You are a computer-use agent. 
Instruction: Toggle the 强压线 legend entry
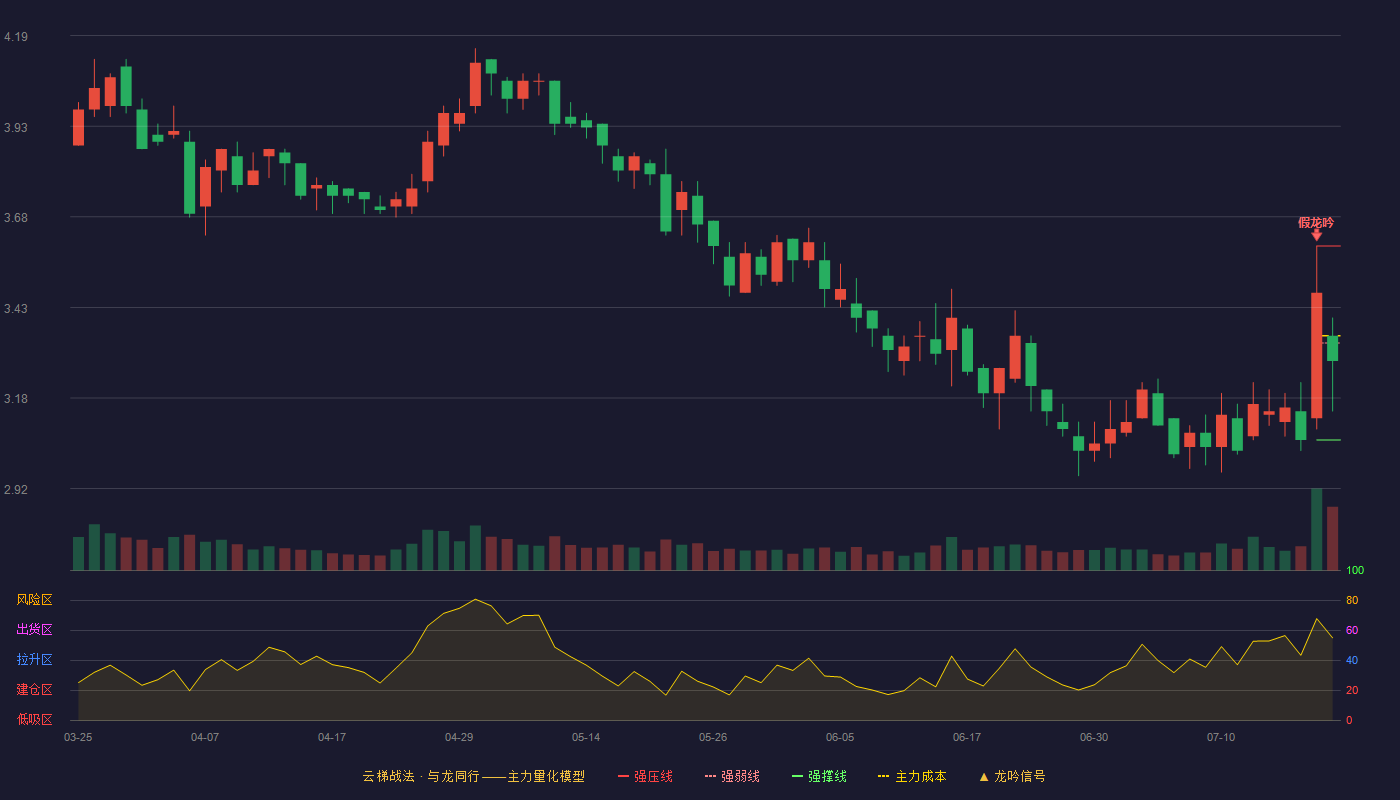click(x=645, y=776)
